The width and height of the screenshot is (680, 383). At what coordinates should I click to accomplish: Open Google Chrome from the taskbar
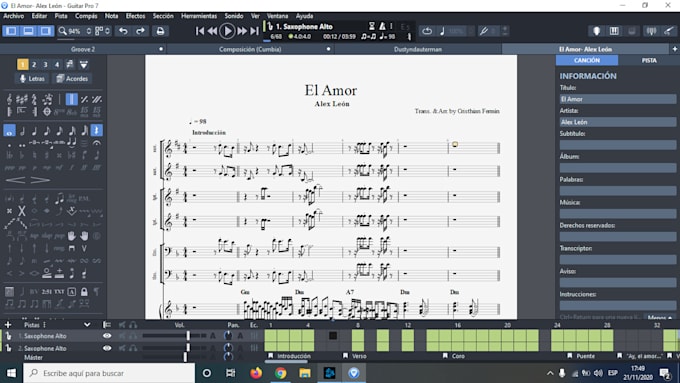(x=281, y=373)
